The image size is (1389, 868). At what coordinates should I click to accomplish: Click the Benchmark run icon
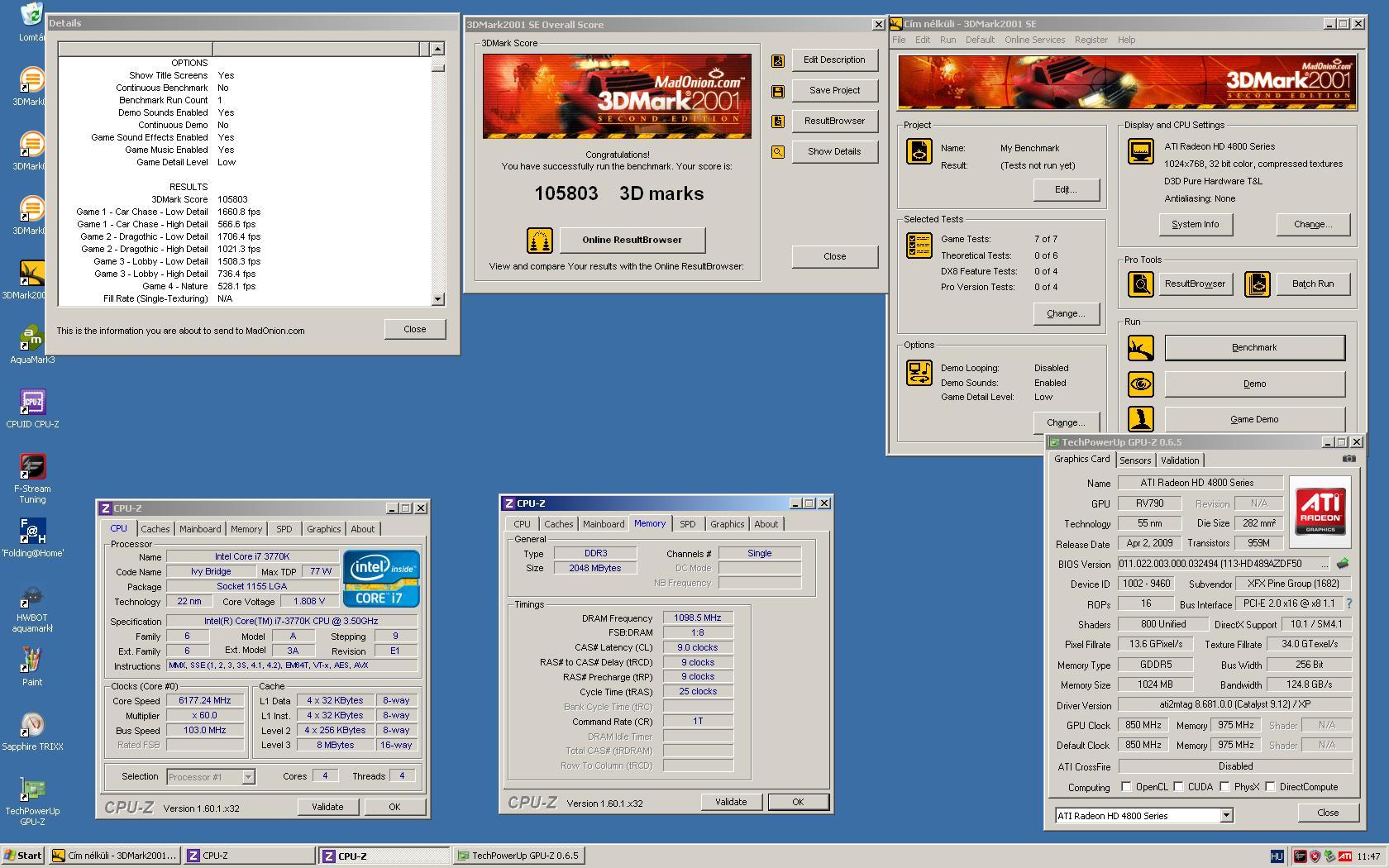point(1141,348)
